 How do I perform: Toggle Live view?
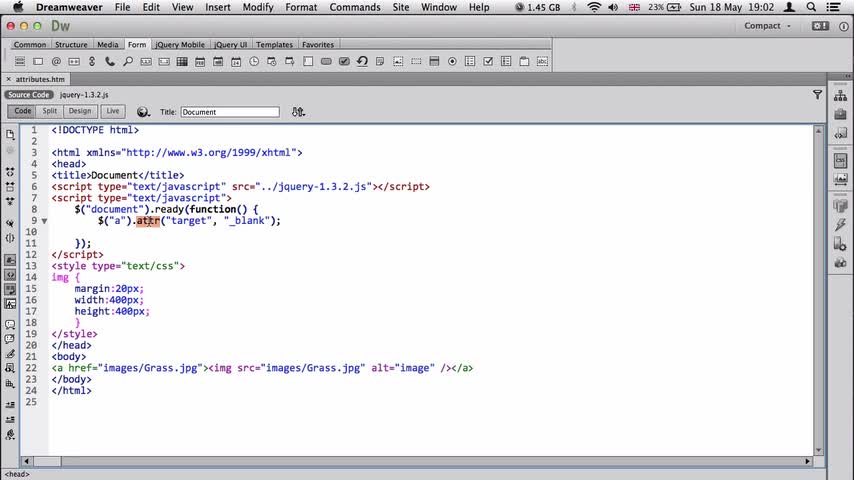113,111
